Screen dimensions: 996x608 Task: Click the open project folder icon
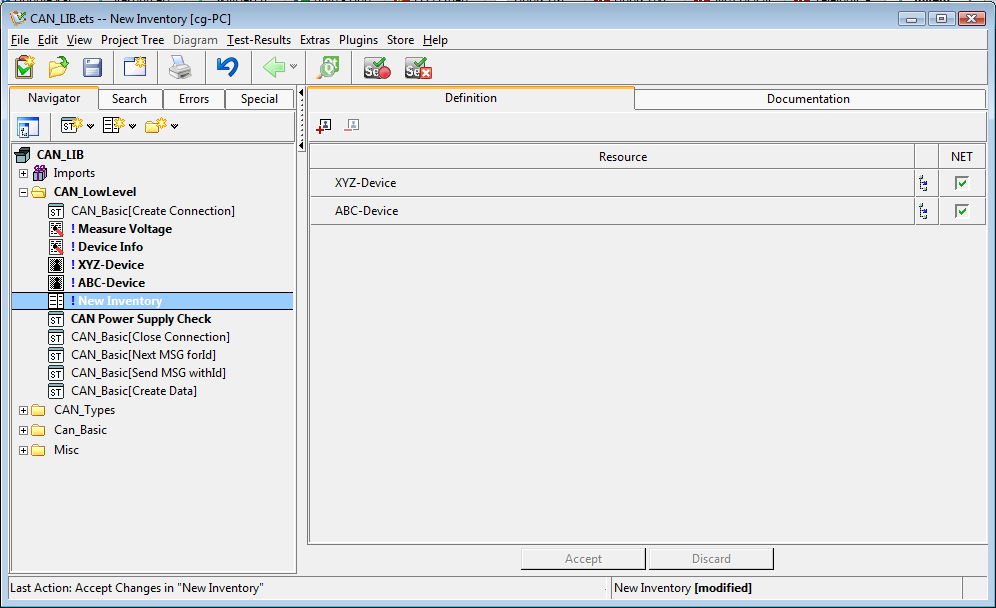tap(59, 67)
